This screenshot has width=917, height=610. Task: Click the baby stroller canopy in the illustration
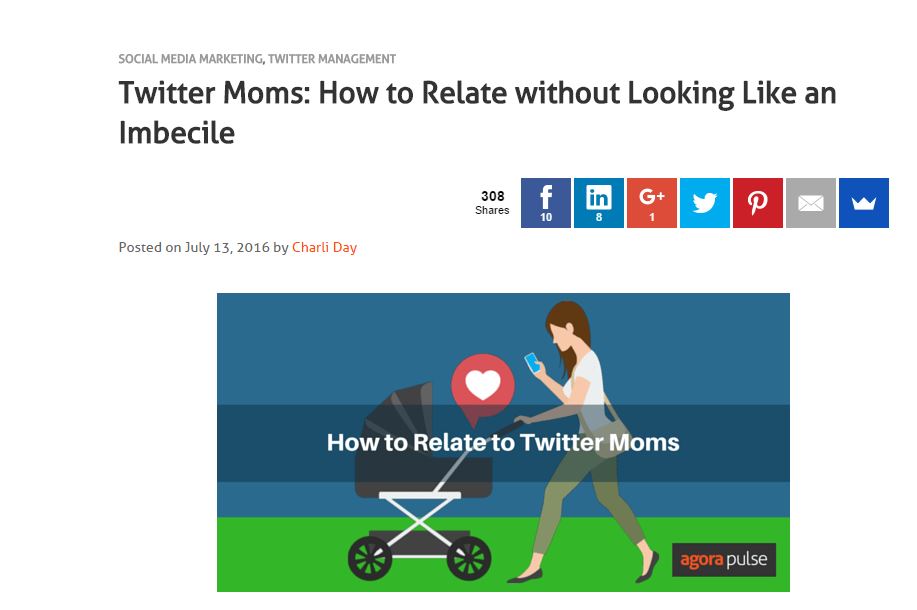click(399, 414)
